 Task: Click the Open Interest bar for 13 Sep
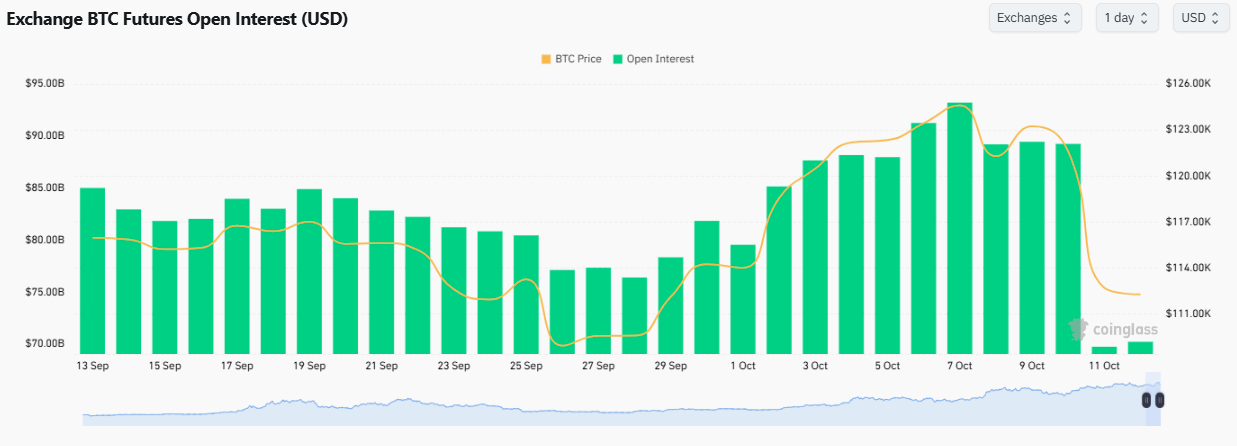pos(92,270)
